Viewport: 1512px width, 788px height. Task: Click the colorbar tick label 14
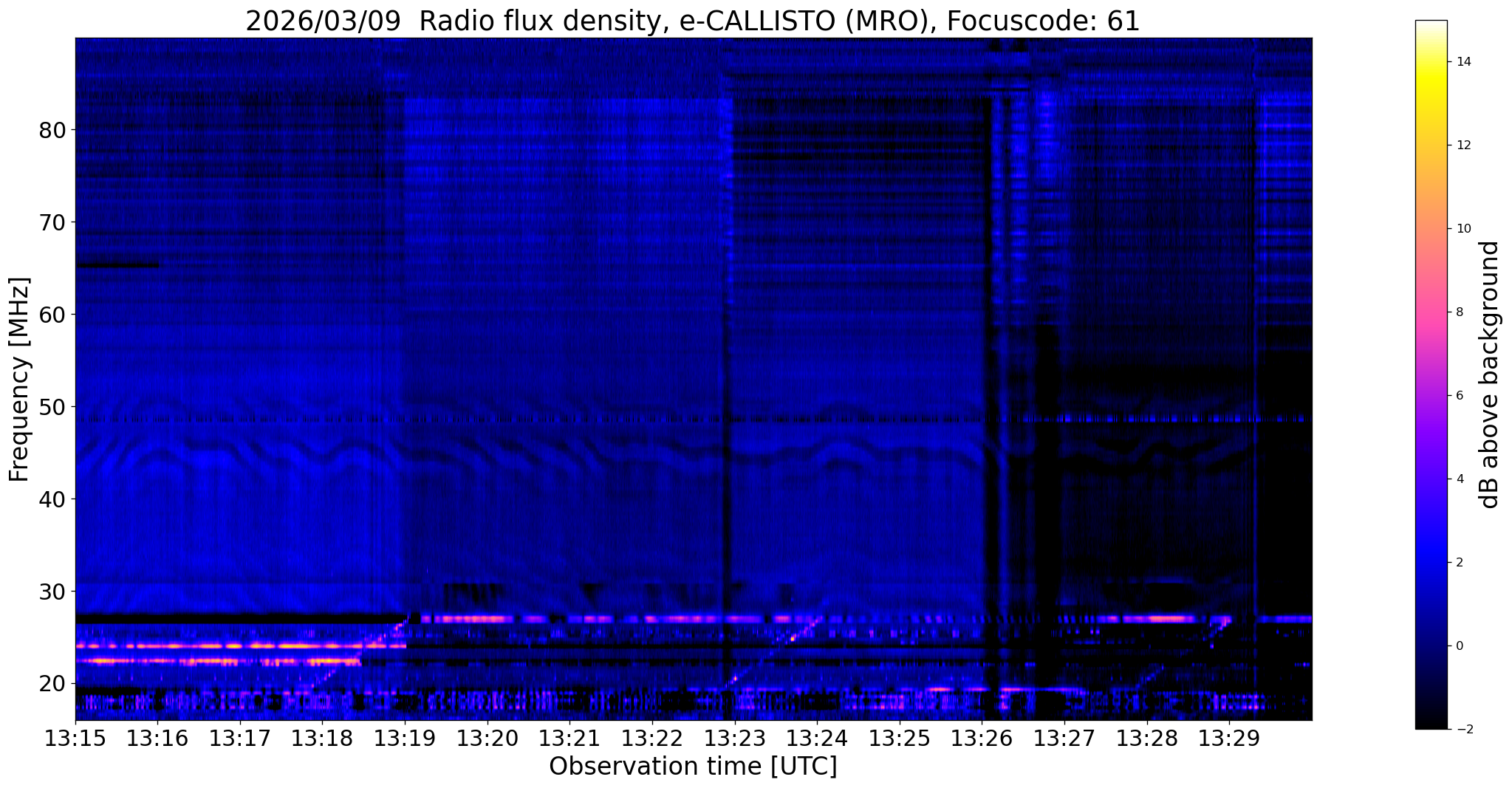pyautogui.click(x=1464, y=62)
